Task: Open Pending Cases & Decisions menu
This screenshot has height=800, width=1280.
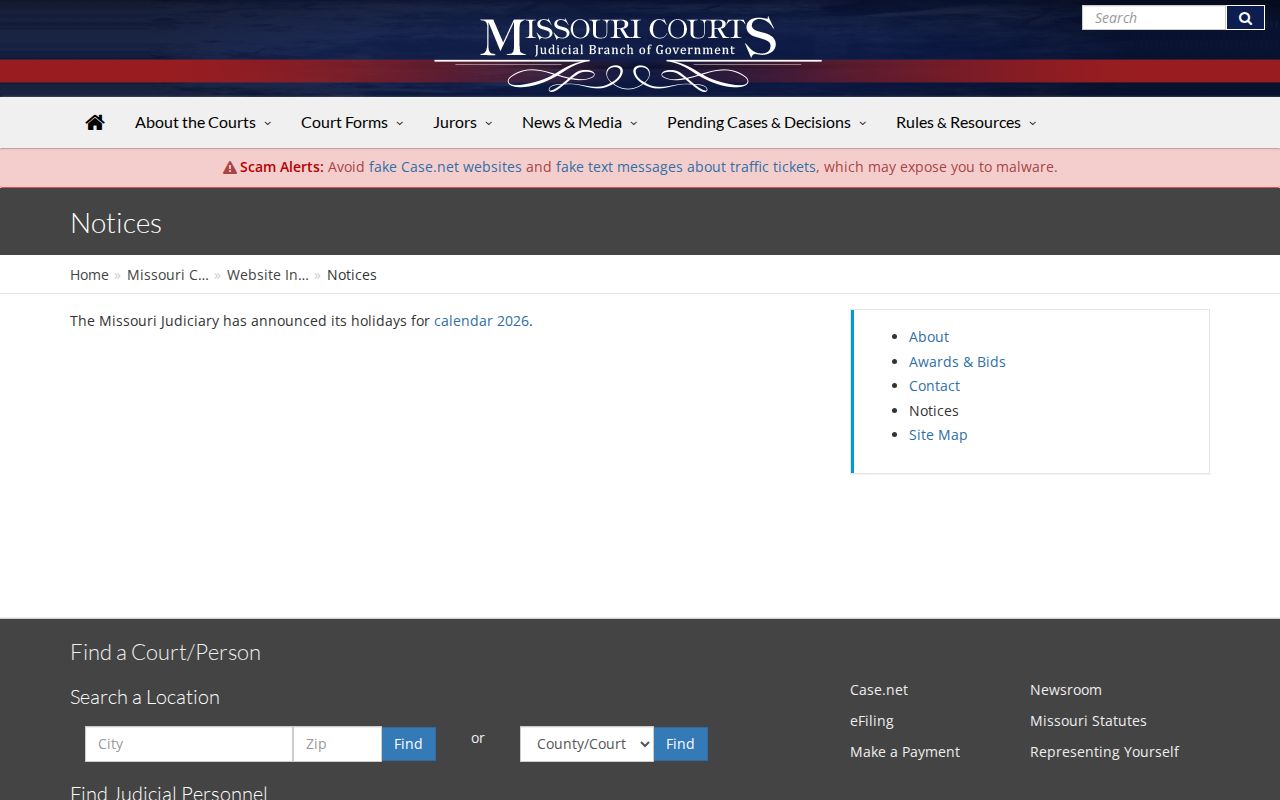Action: pos(767,122)
